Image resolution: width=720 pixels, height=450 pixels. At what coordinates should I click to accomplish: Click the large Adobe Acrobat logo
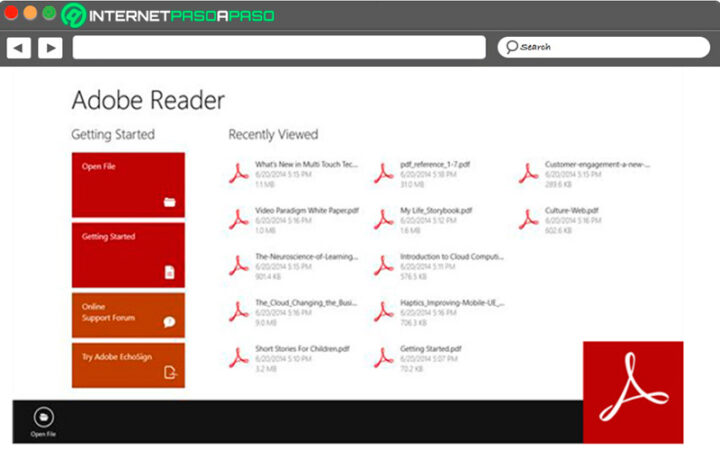(632, 392)
